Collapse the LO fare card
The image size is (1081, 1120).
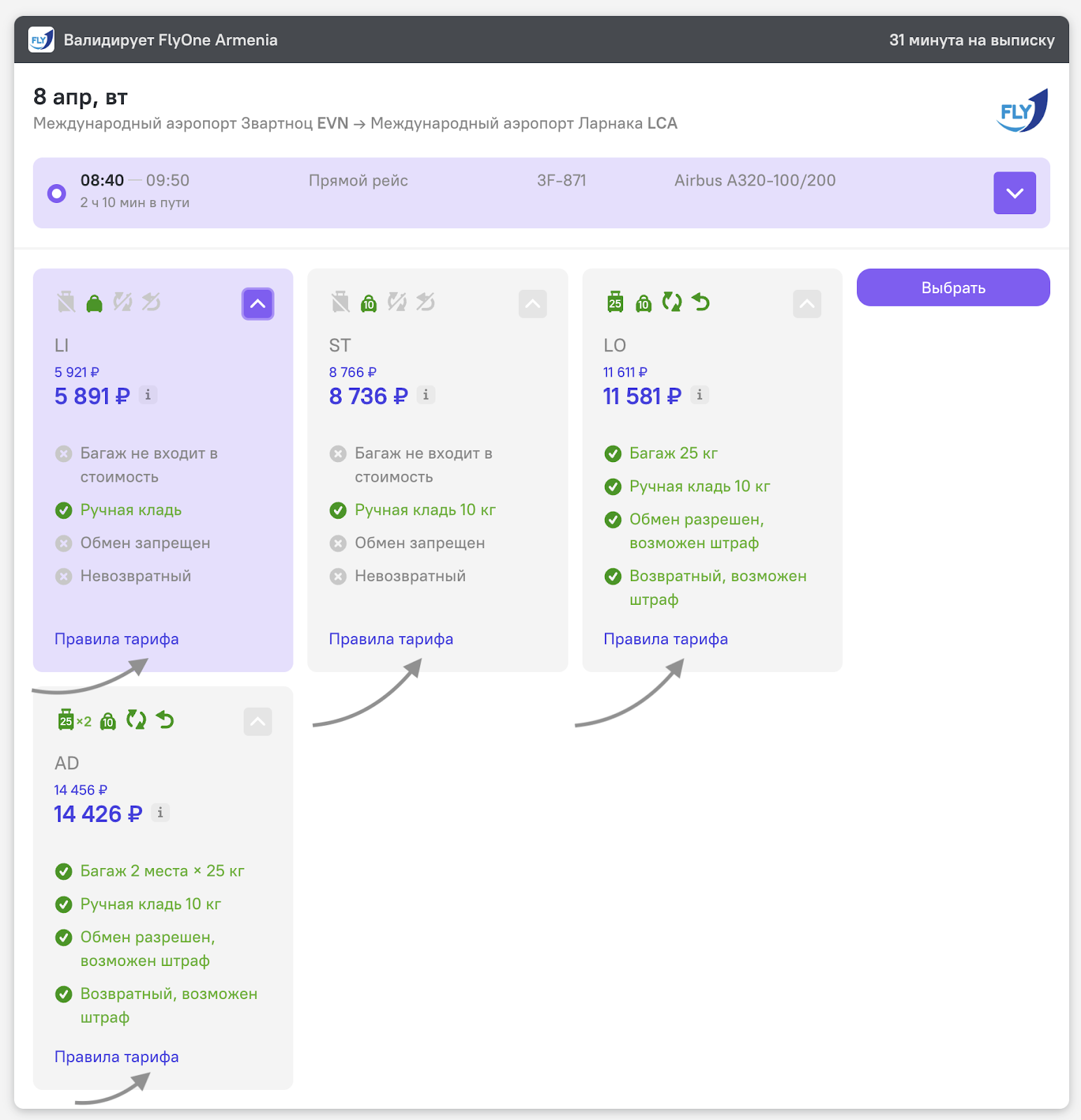coord(807,304)
